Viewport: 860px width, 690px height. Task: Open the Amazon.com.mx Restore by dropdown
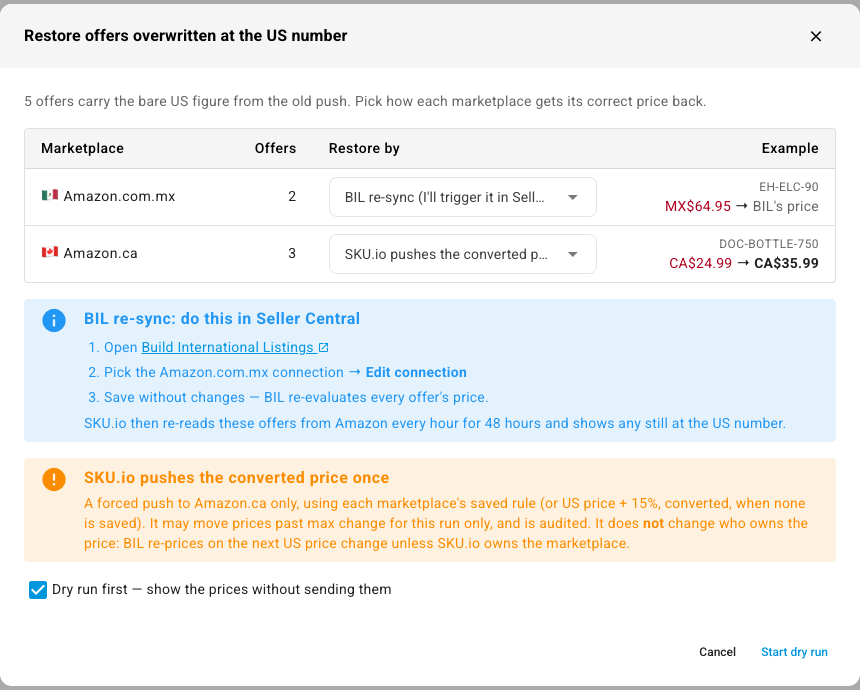tap(462, 197)
